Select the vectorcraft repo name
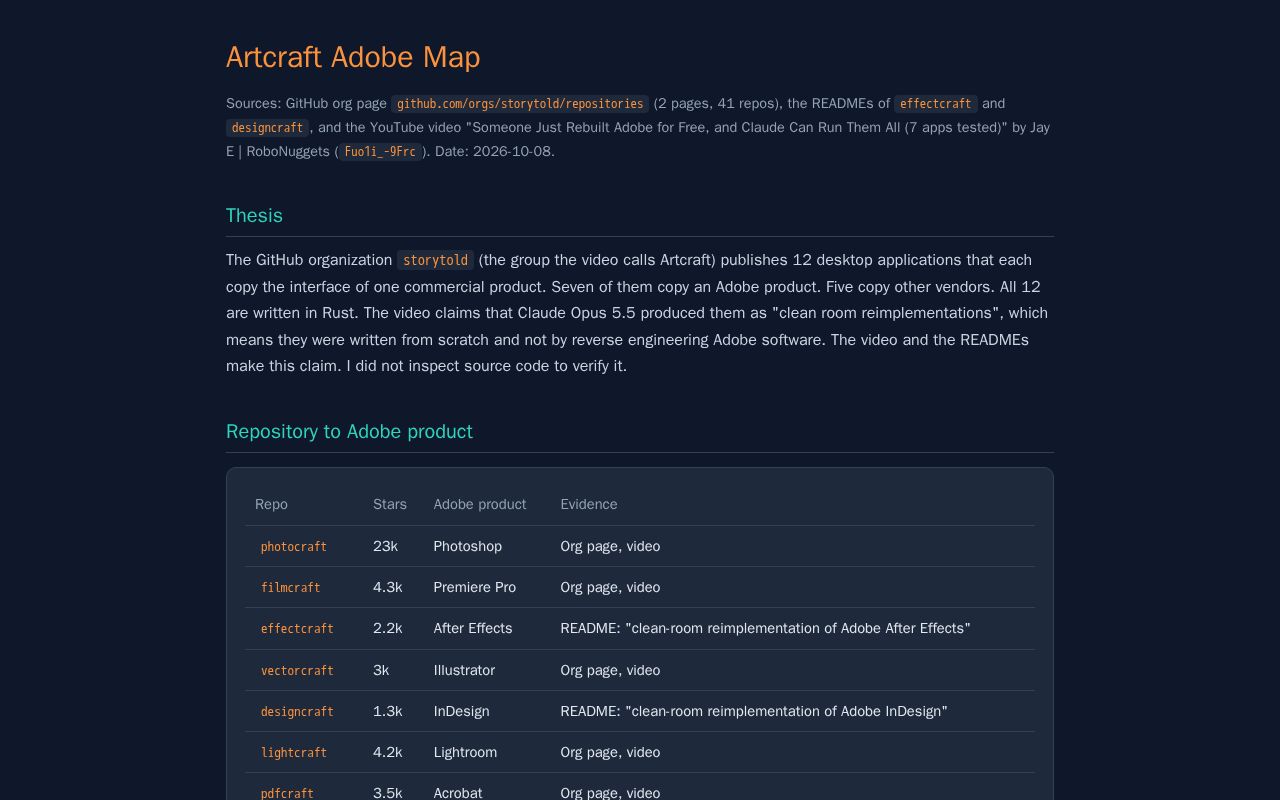The image size is (1280, 800). [297, 671]
